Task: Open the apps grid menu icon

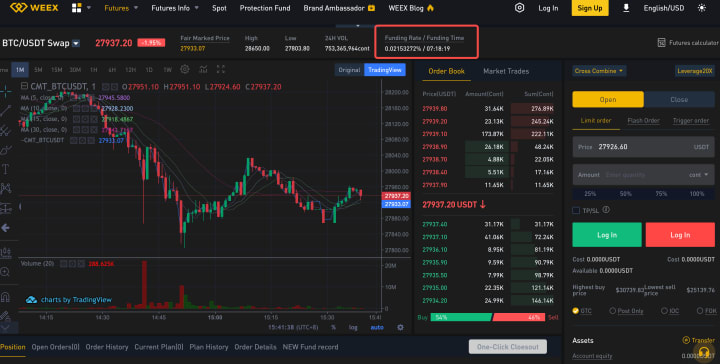Action: point(77,8)
